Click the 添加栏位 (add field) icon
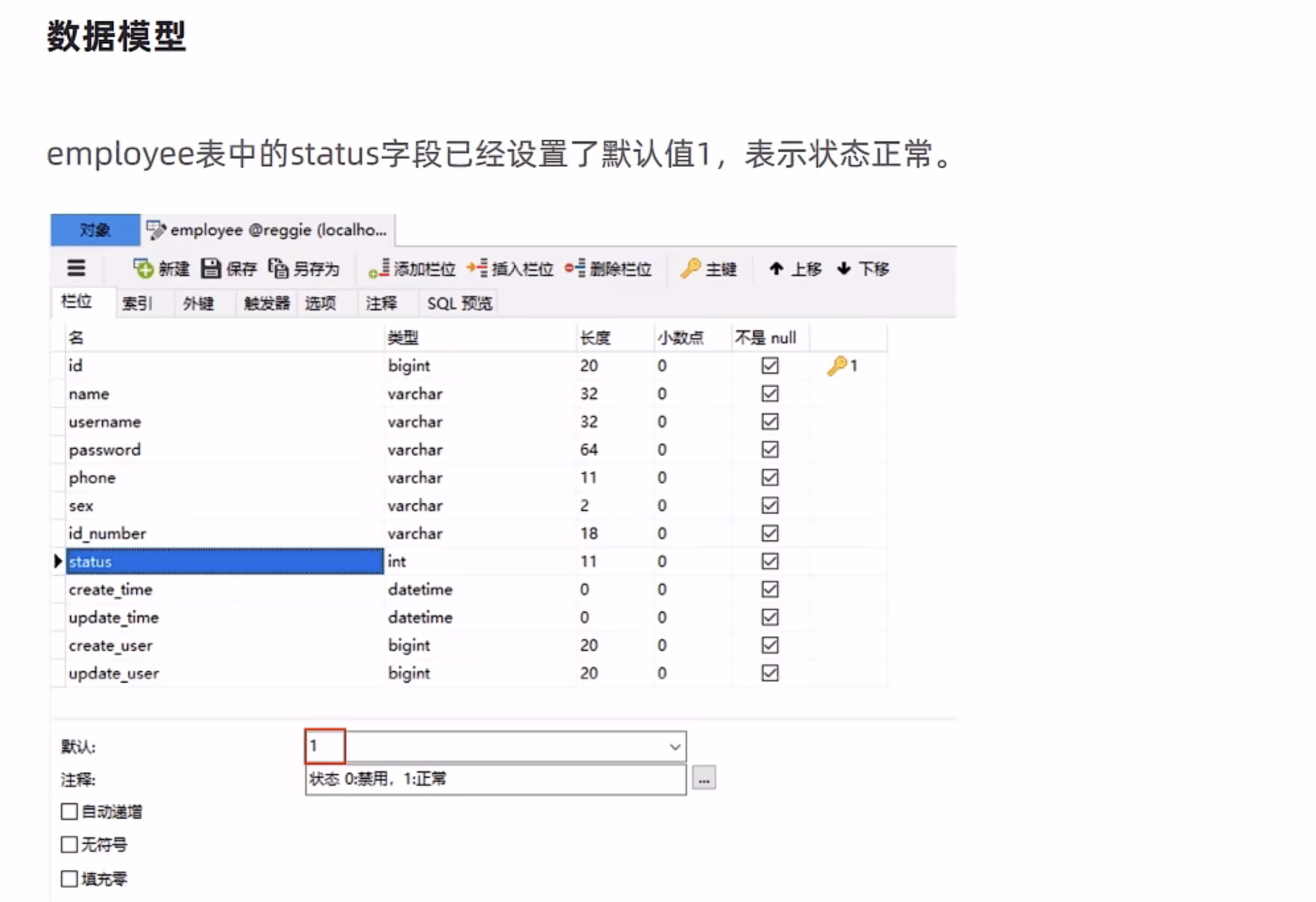Image resolution: width=1316 pixels, height=902 pixels. point(380,269)
